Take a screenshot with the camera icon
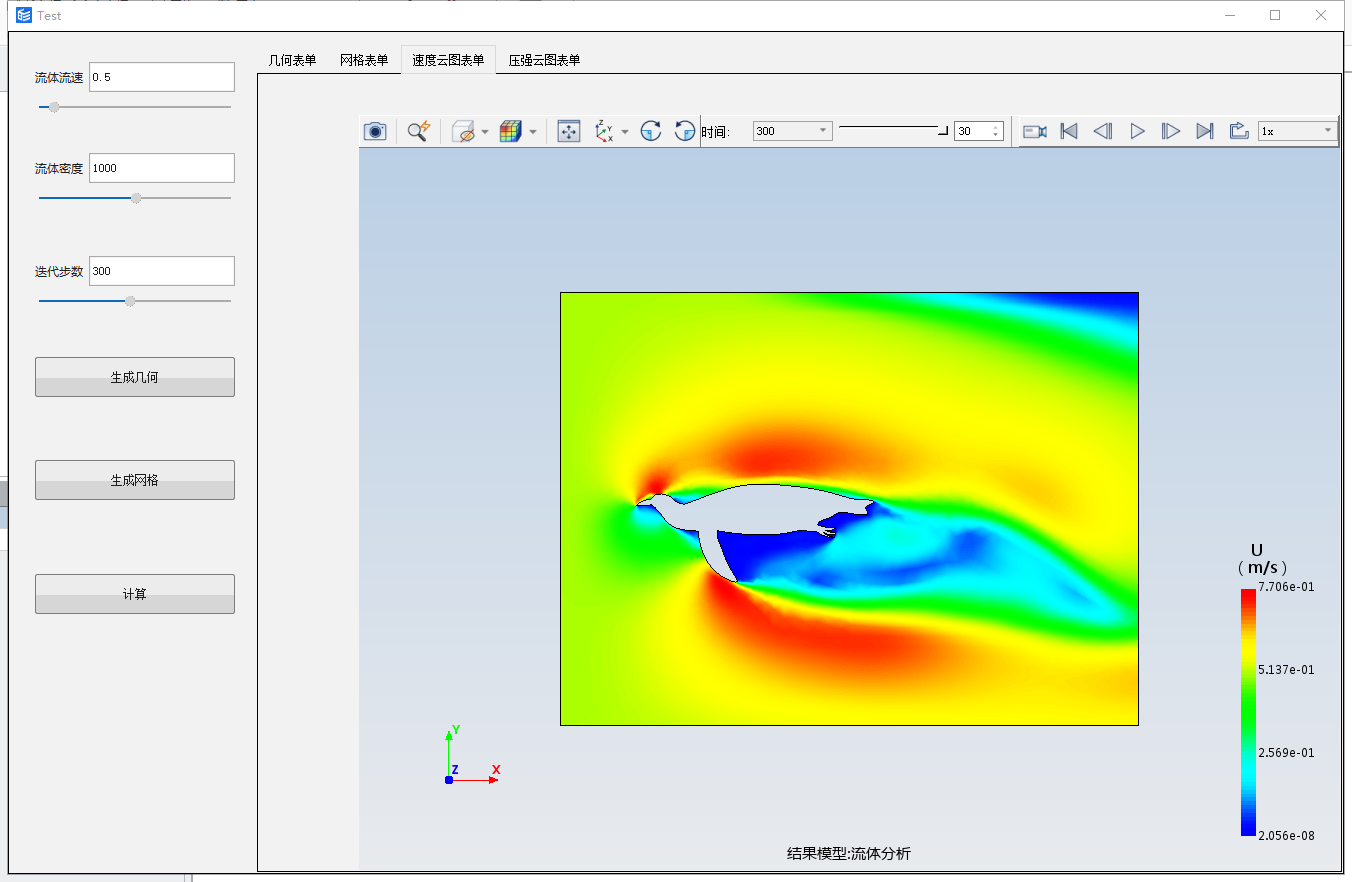 click(375, 131)
